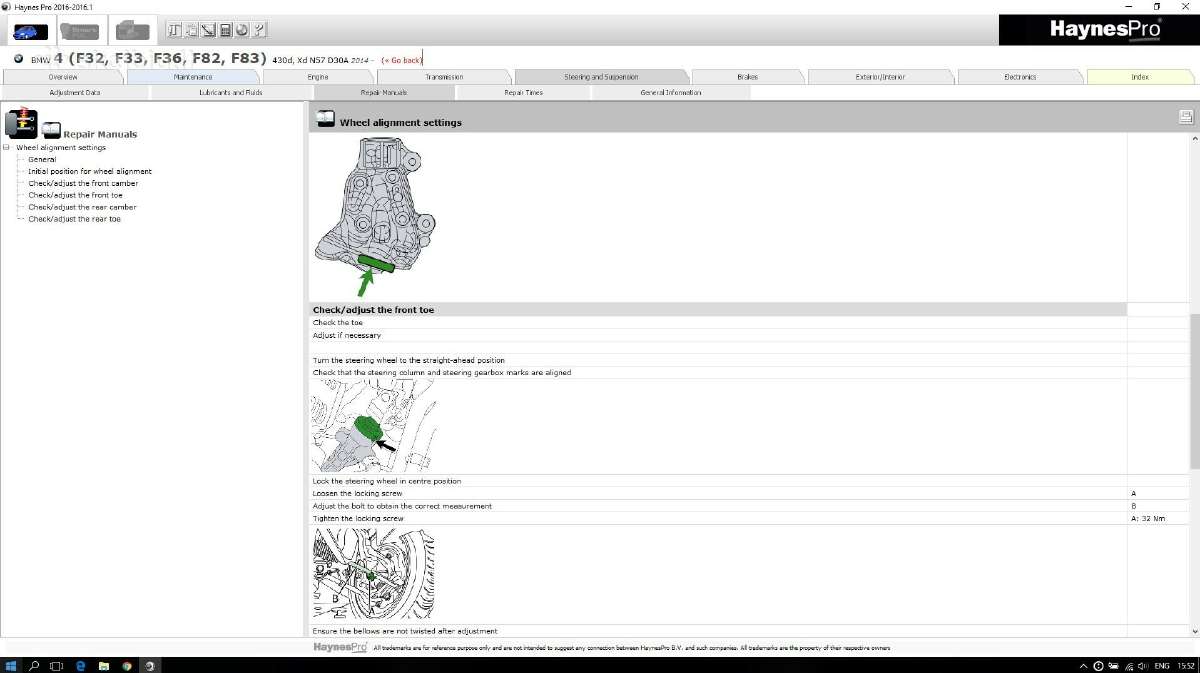Click the BMW logo icon

(18, 59)
